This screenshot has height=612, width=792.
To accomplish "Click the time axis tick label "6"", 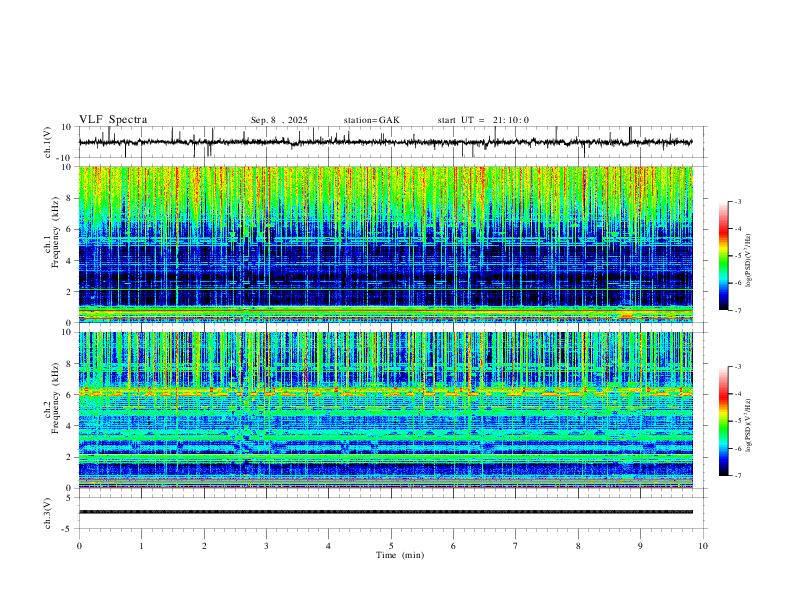I will pos(454,546).
